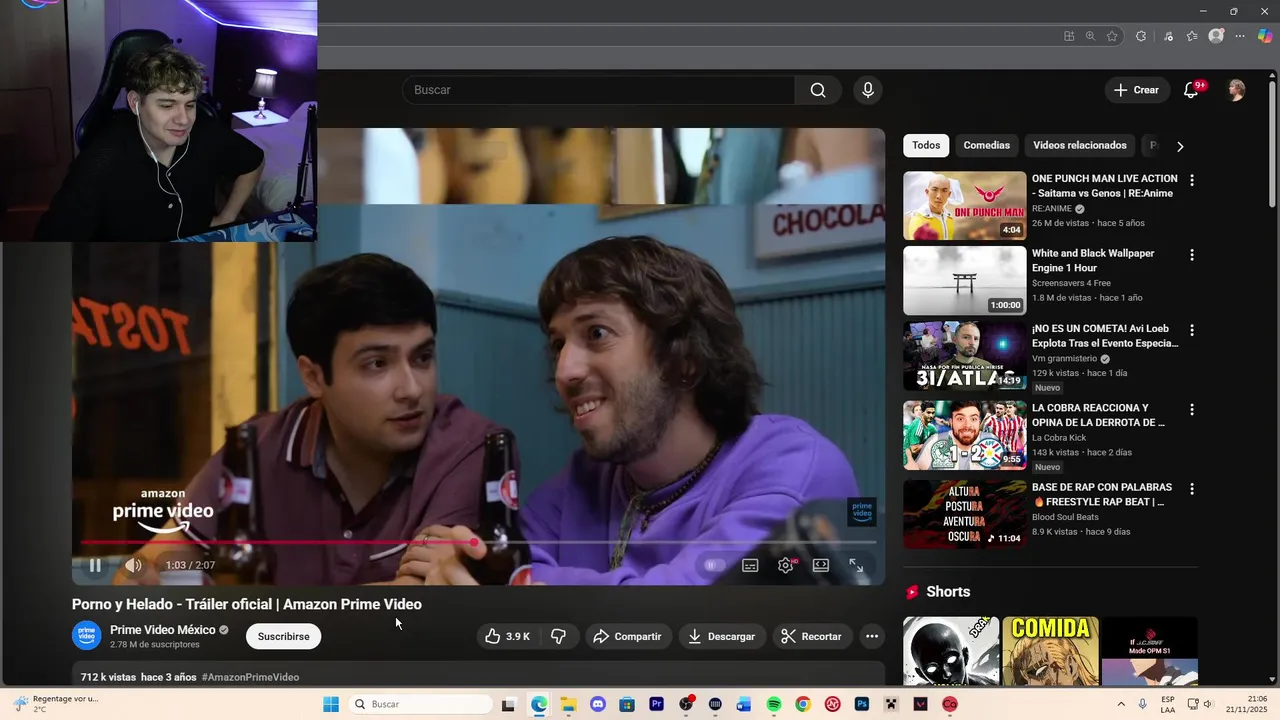This screenshot has width=1280, height=720.
Task: Open Google Chrome from the taskbar
Action: tap(803, 704)
